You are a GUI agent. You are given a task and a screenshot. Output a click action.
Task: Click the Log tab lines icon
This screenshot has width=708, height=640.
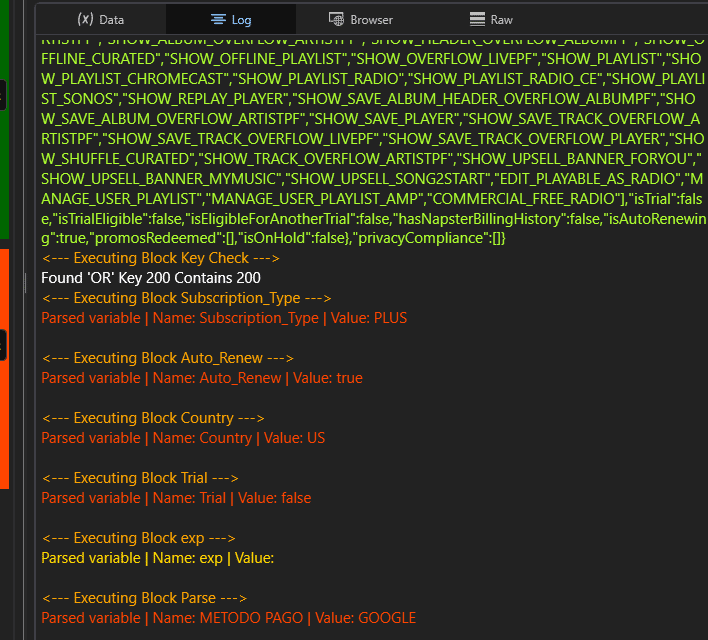tap(218, 19)
